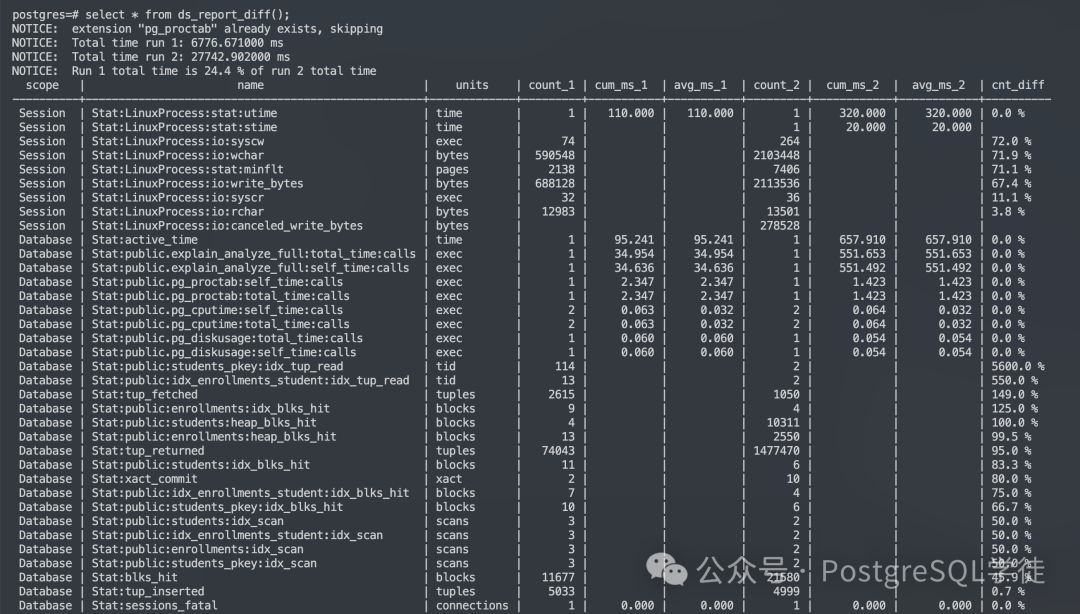The width and height of the screenshot is (1080, 614).
Task: Select 'Stat:LinuxProcess:stat:utime' row name
Action: [185, 113]
